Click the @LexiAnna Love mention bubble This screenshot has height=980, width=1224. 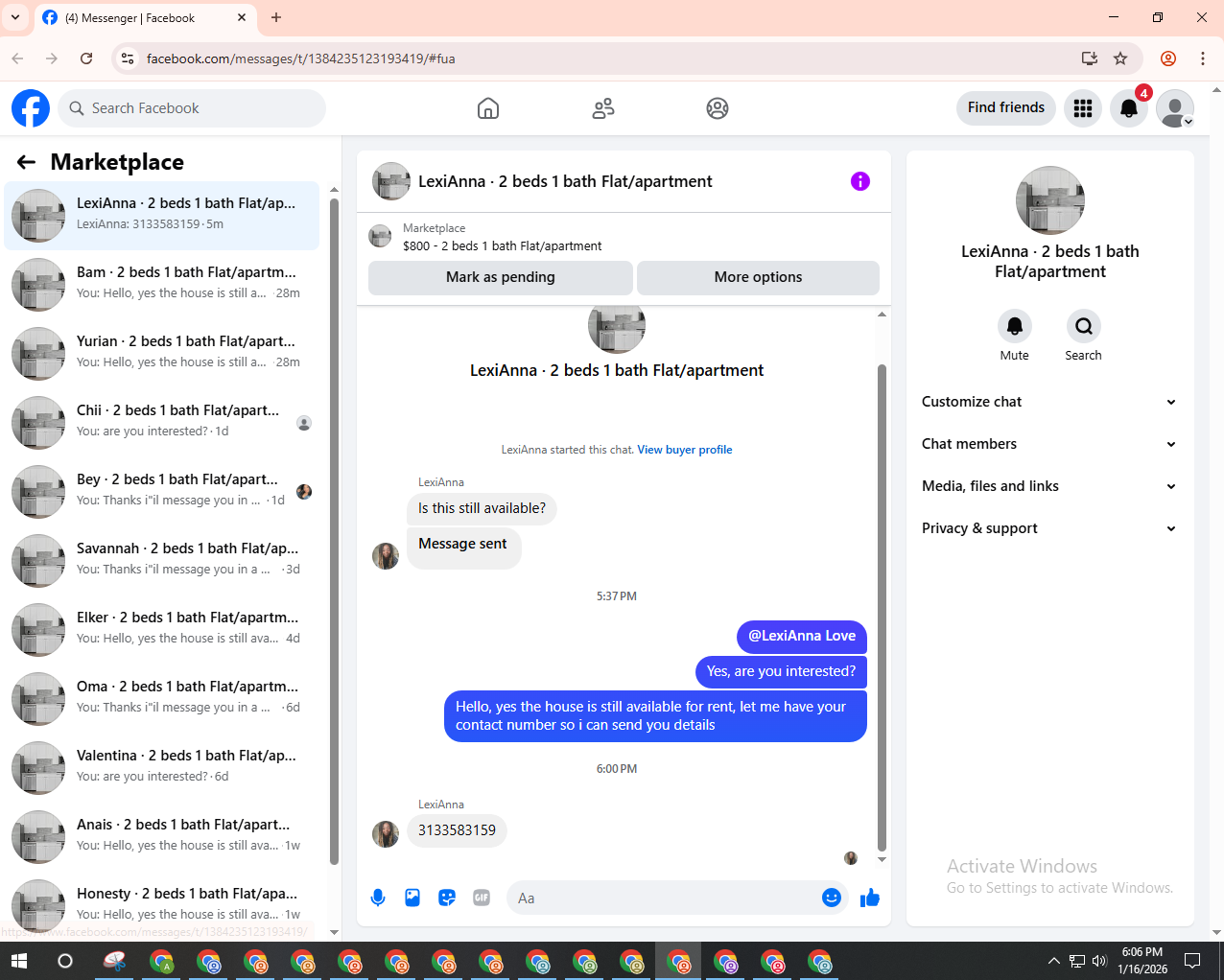pyautogui.click(x=802, y=636)
